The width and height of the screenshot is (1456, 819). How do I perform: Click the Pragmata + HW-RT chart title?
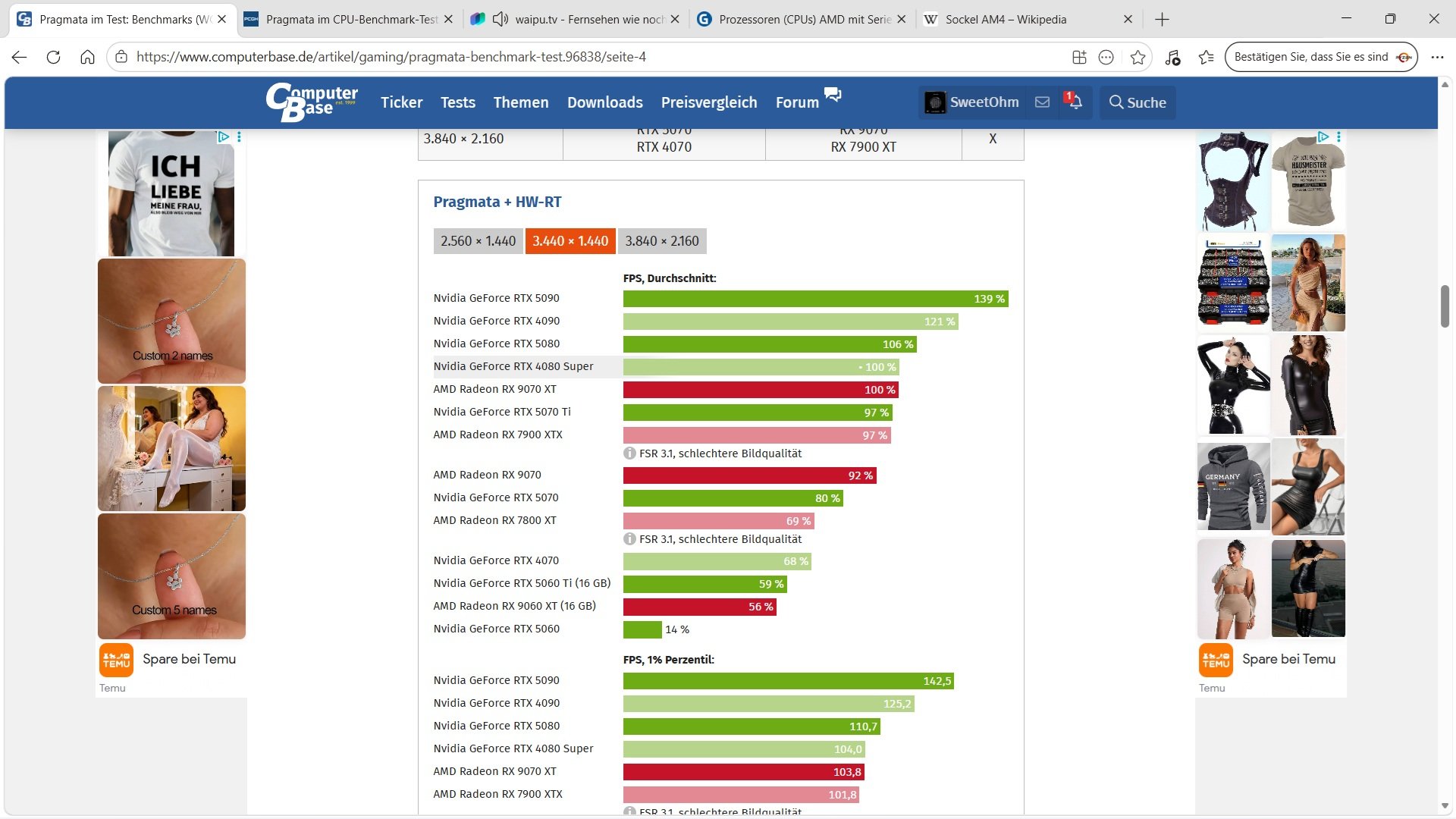coord(497,202)
